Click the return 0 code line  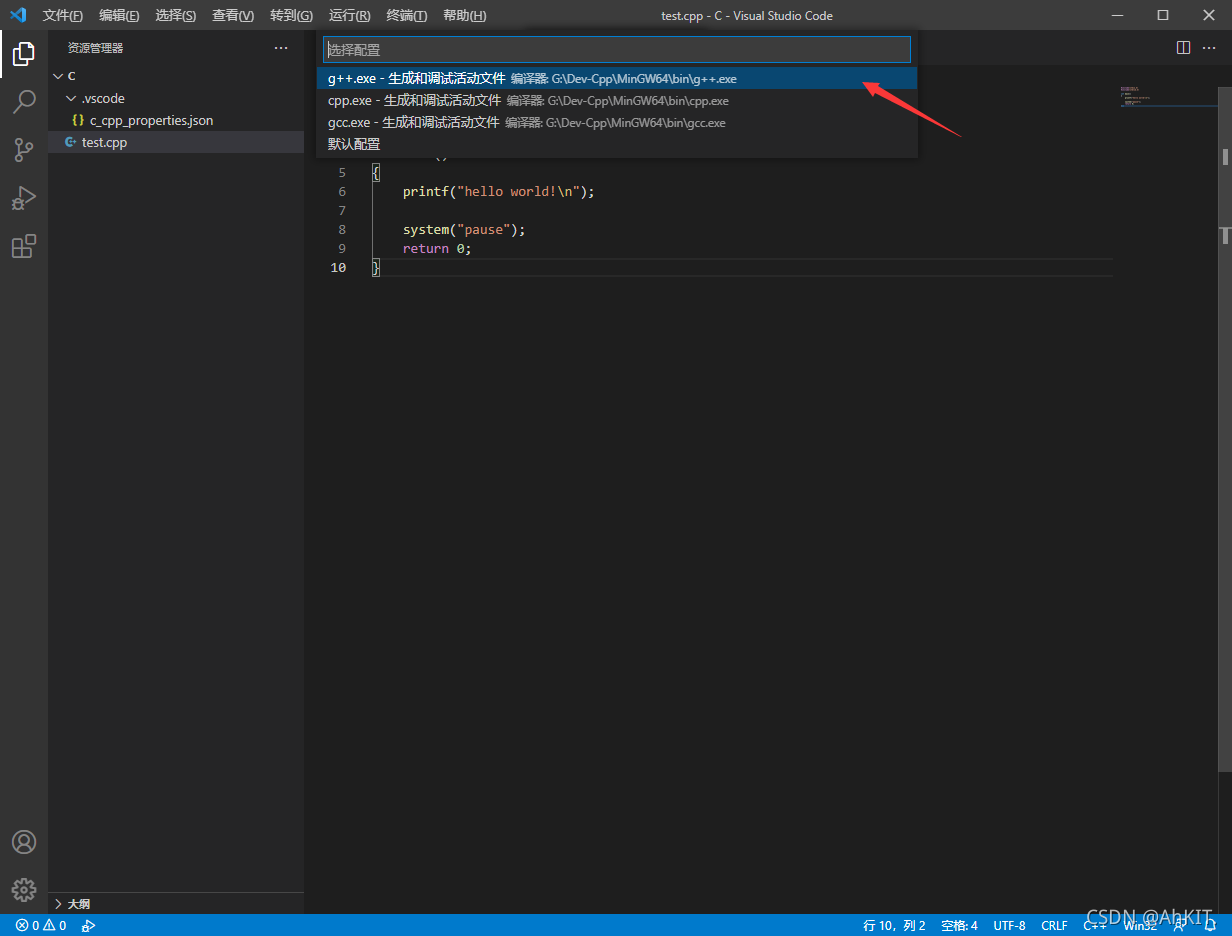437,248
